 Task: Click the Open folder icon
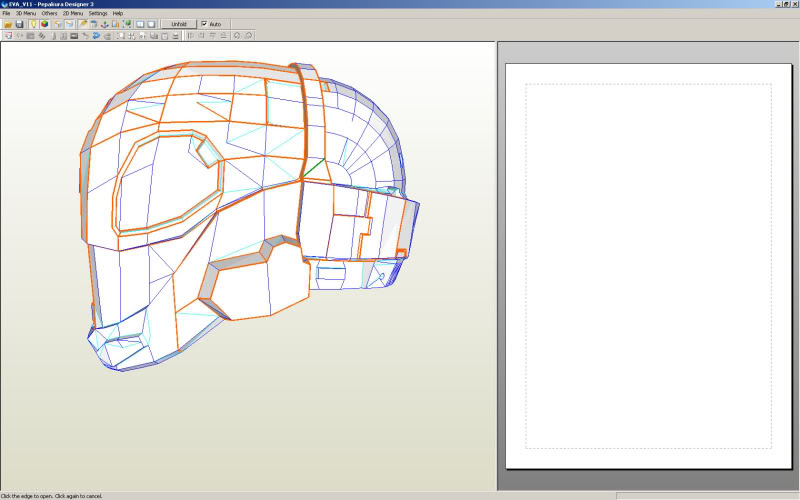[x=8, y=24]
